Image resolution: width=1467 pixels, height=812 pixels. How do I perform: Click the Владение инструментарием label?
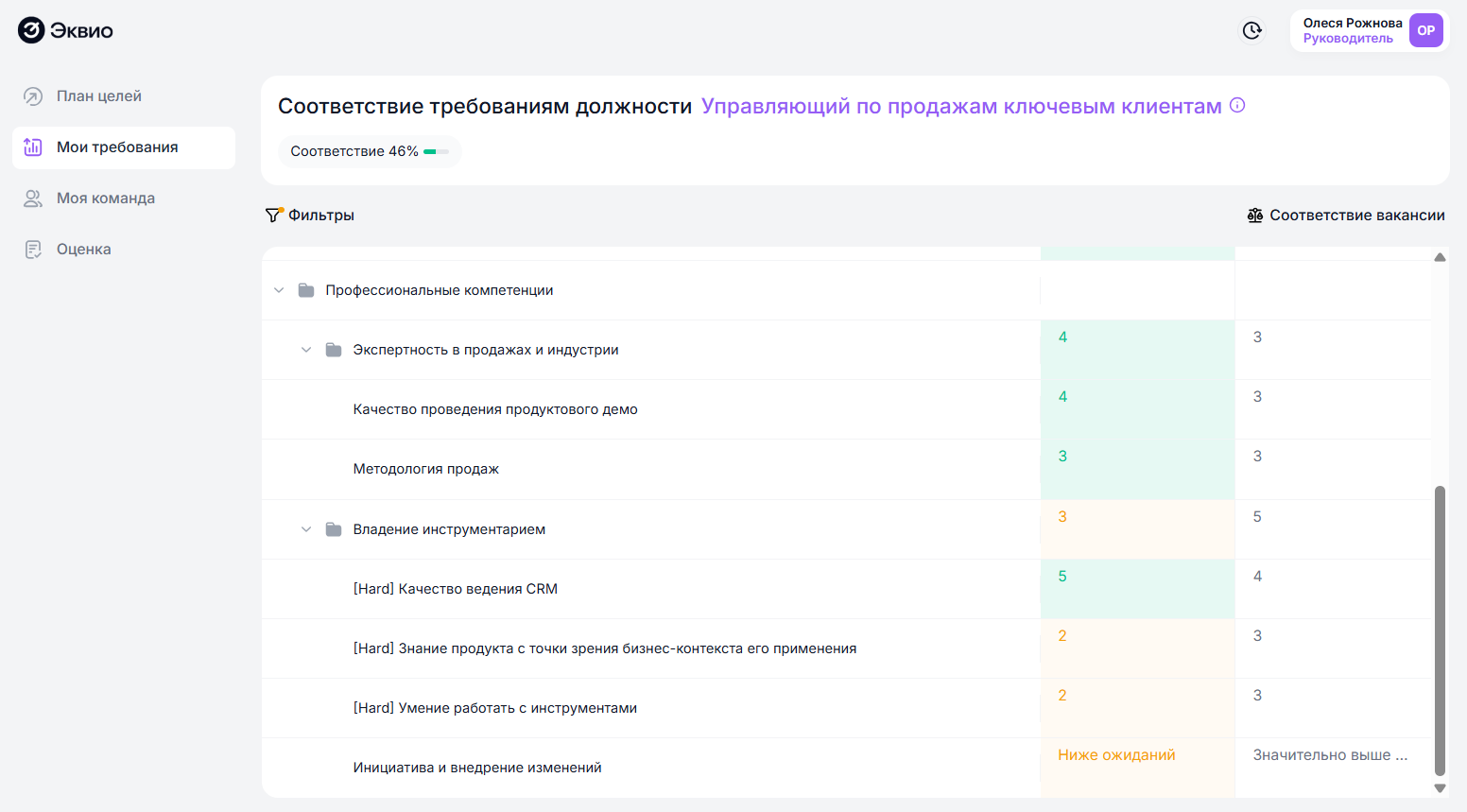[449, 529]
